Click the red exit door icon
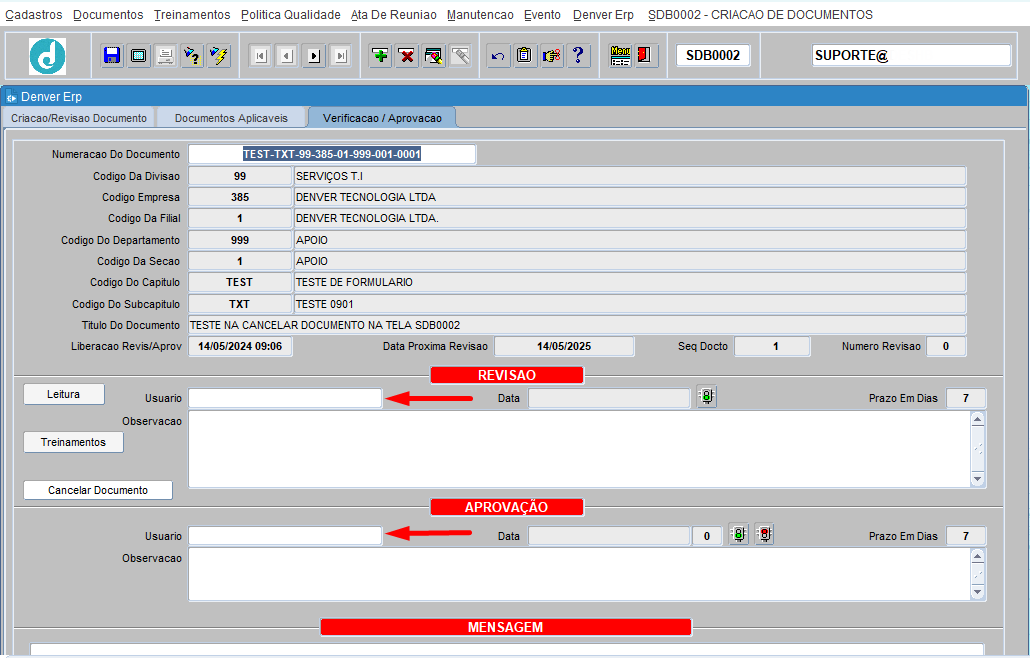 point(646,56)
